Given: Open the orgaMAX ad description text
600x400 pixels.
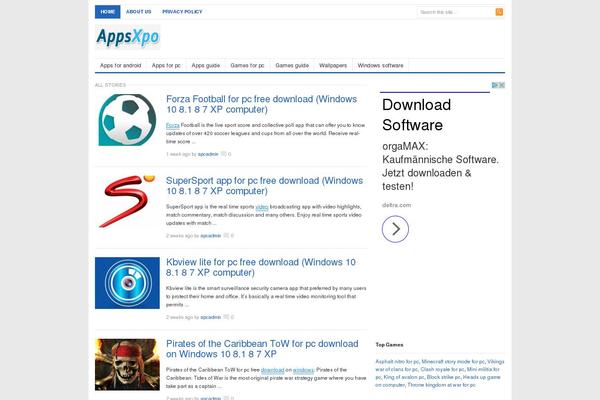Looking at the screenshot, I should pyautogui.click(x=440, y=166).
